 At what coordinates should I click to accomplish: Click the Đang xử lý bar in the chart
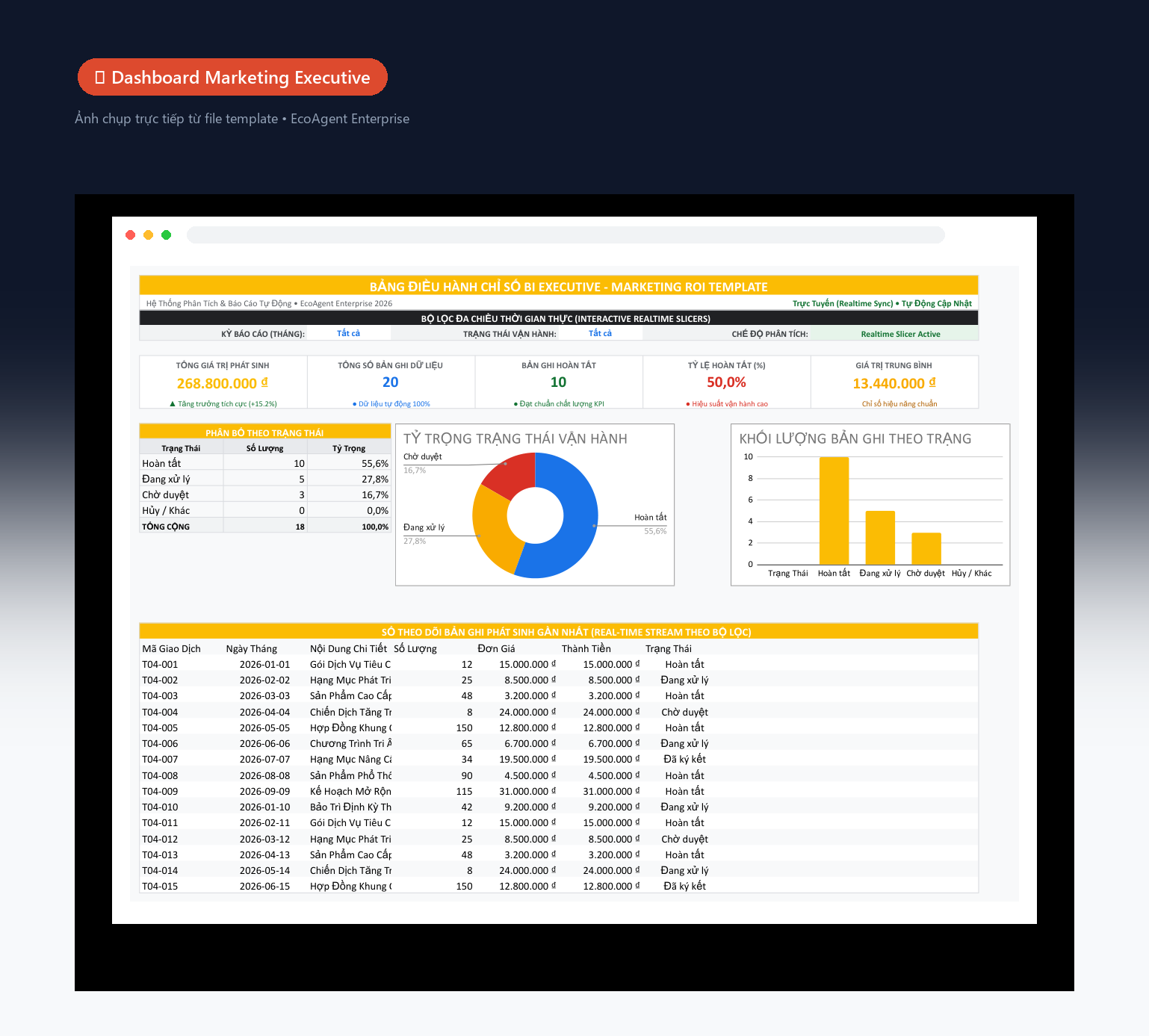(x=880, y=537)
